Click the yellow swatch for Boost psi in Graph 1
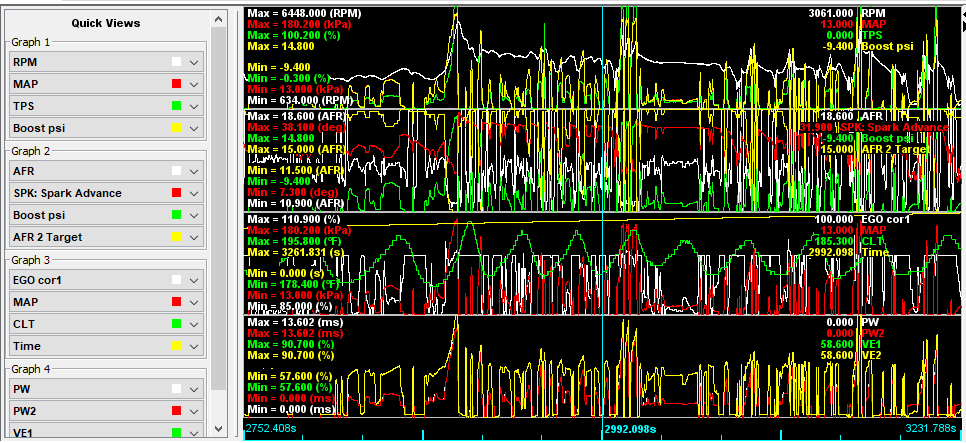 (178, 128)
